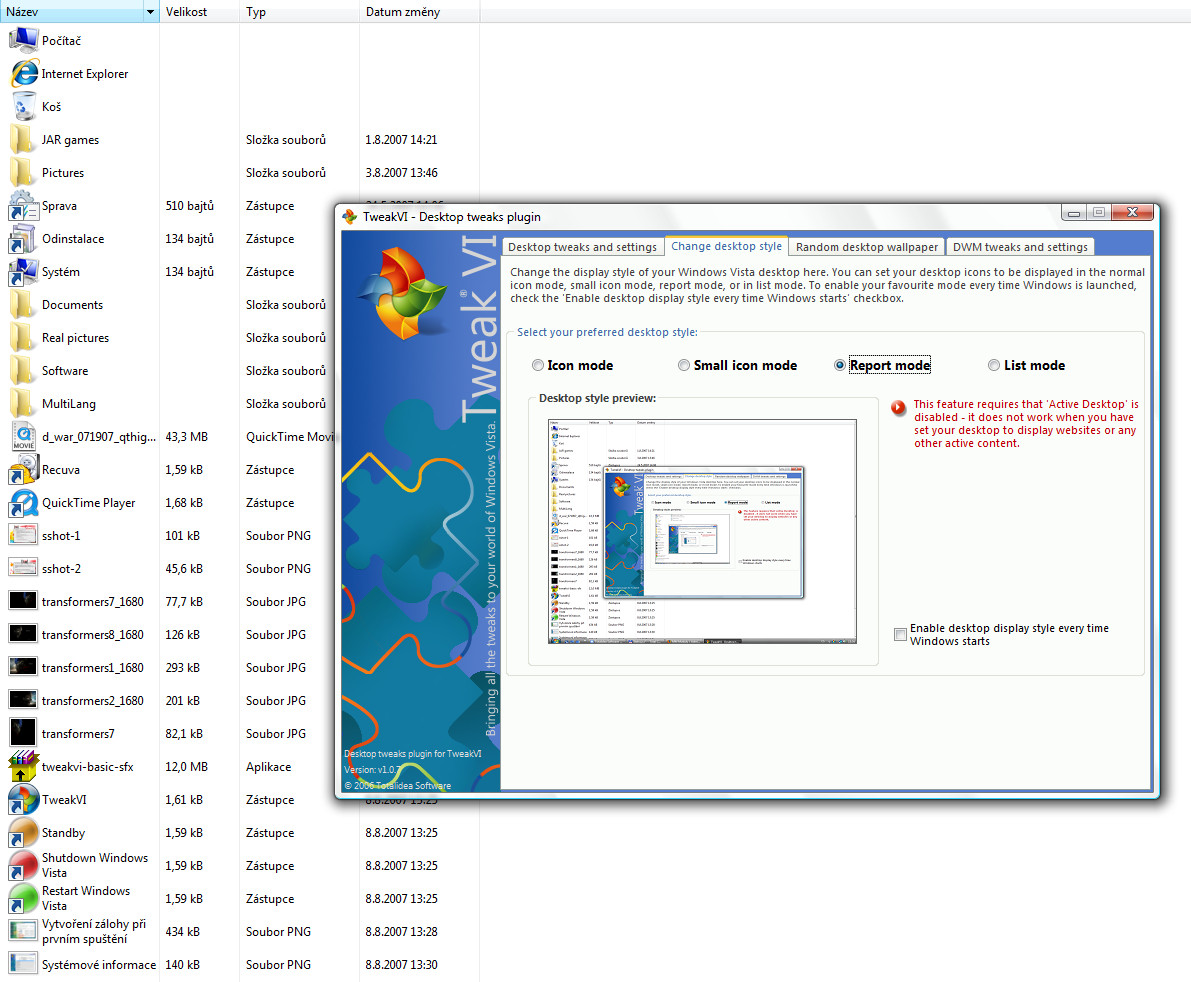Screen dimensions: 1191x982
Task: Click the red Active Desktop warning icon
Action: (x=899, y=407)
